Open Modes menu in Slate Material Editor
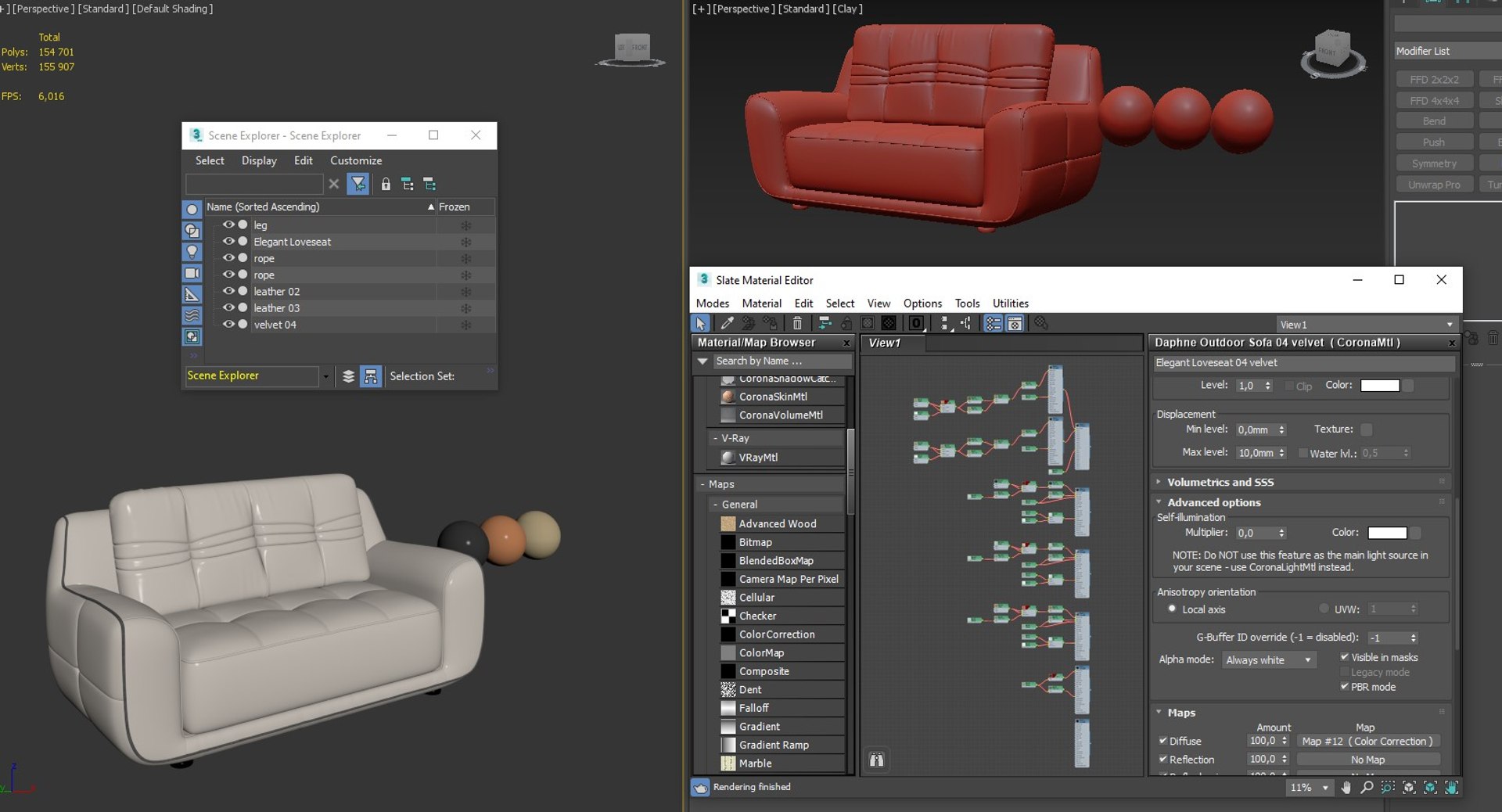This screenshot has height=812, width=1502. click(x=713, y=304)
